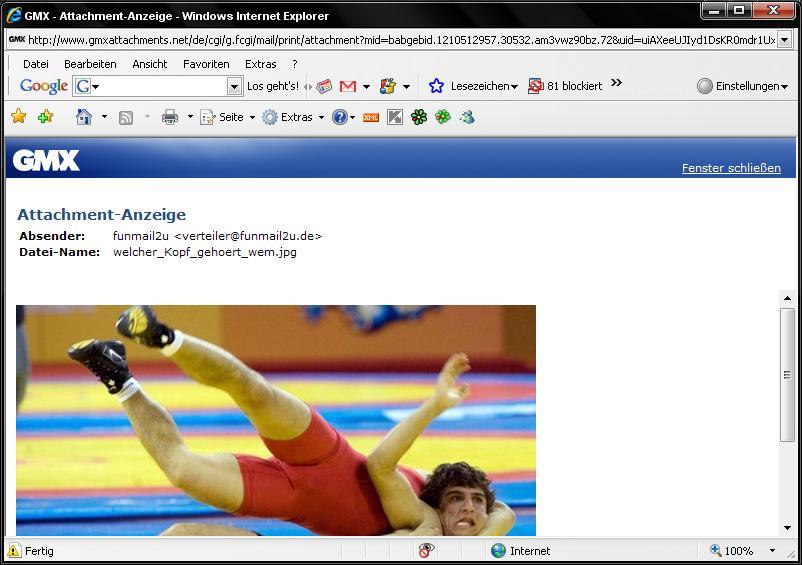Click the ICQ green flower icon
The height and width of the screenshot is (565, 802).
point(419,117)
